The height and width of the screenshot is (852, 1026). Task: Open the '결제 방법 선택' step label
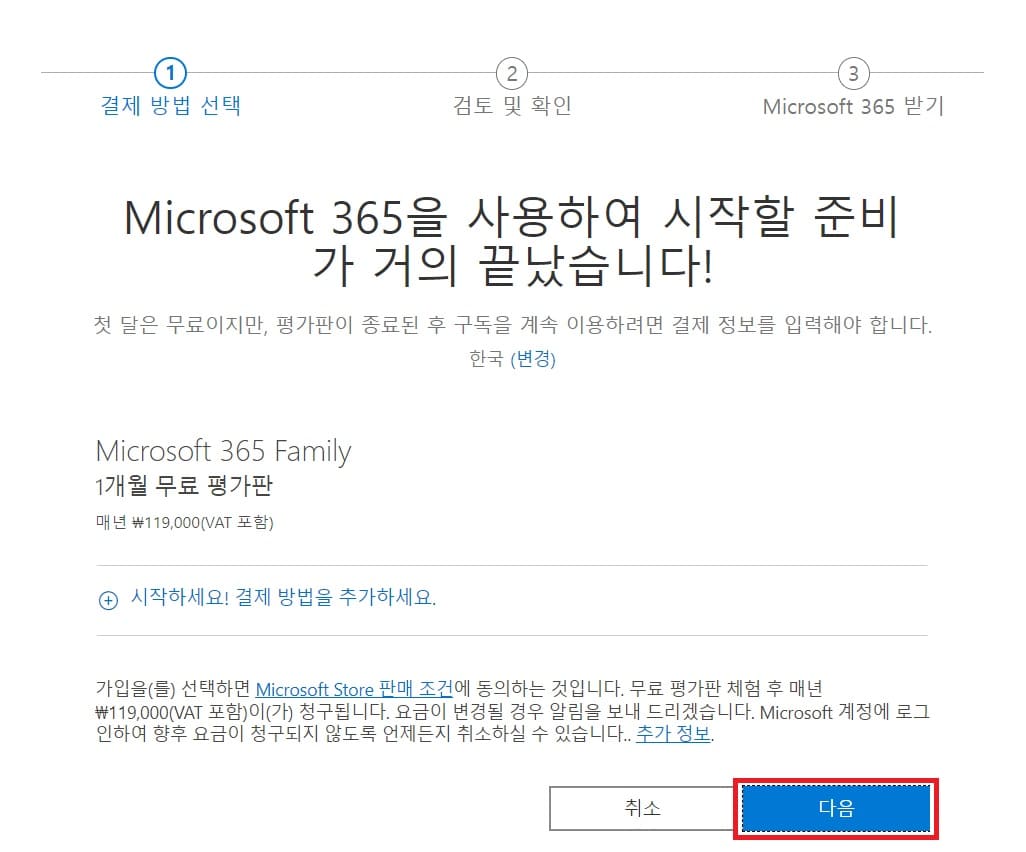170,105
